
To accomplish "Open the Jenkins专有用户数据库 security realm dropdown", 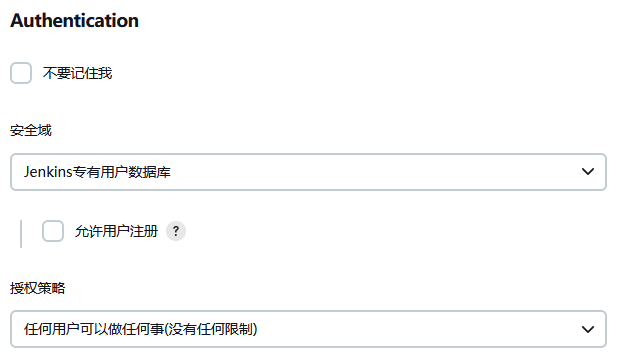I will click(x=308, y=172).
